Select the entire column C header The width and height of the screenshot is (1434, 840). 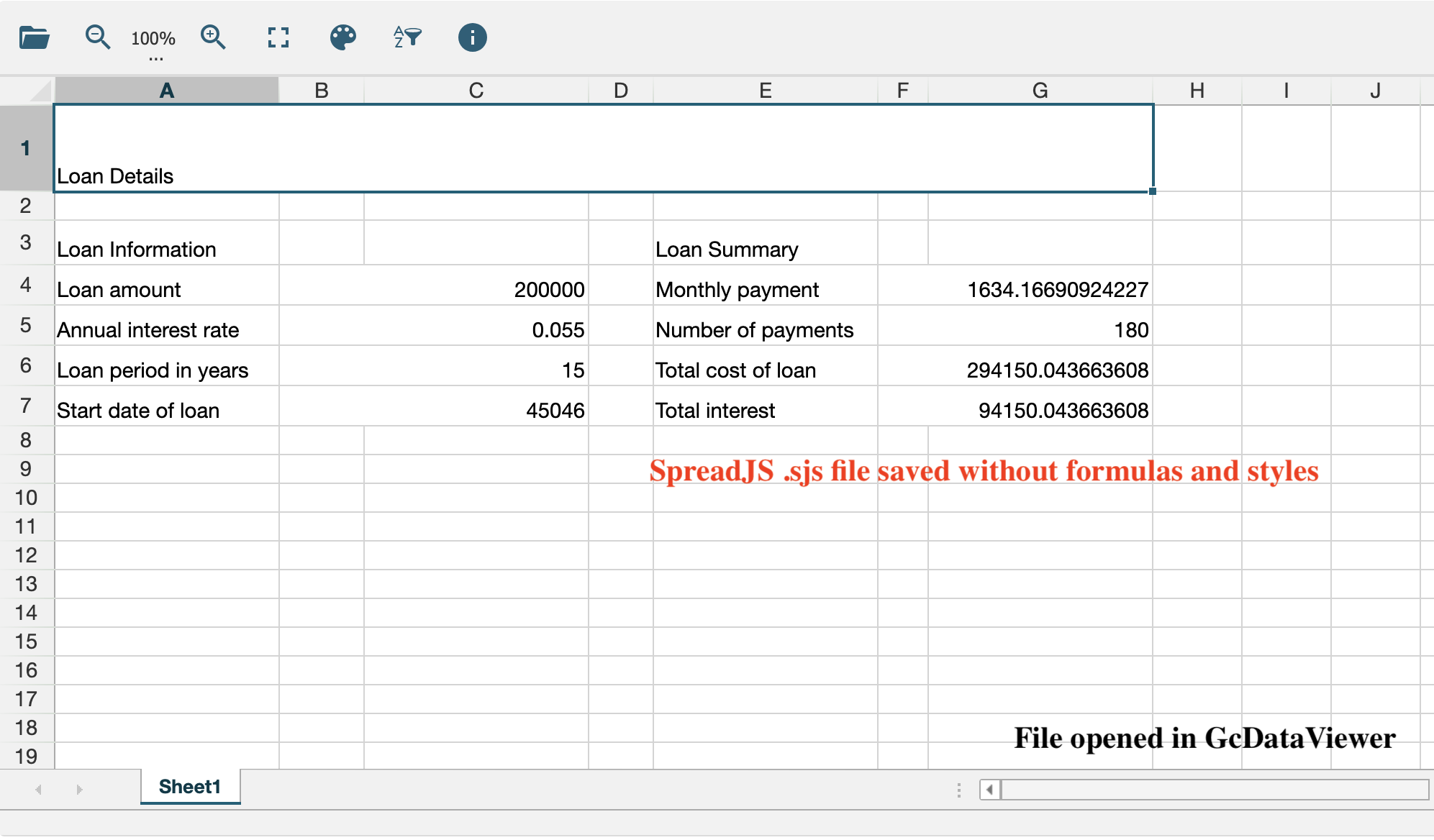tap(476, 90)
